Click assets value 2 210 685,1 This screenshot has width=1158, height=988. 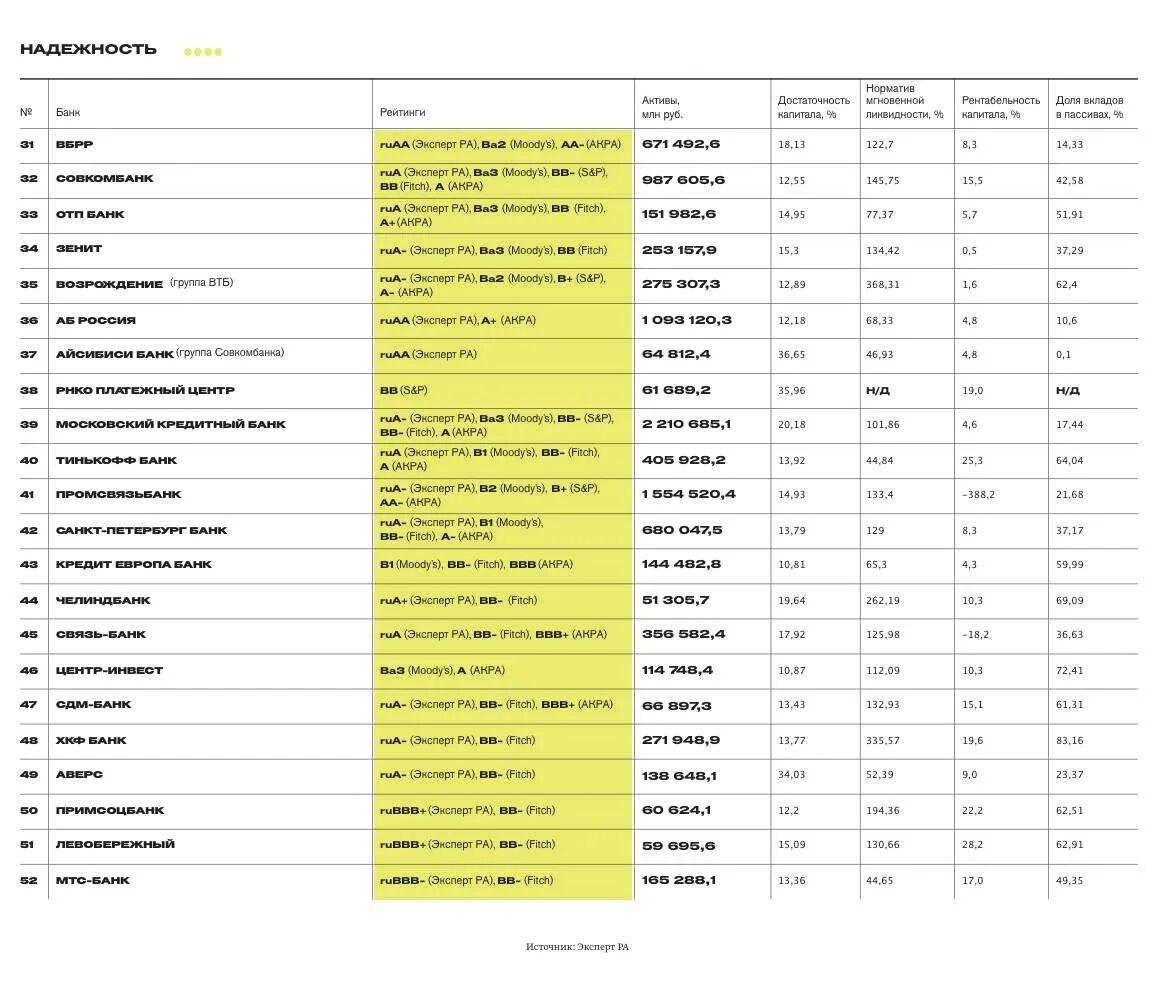pyautogui.click(x=687, y=425)
